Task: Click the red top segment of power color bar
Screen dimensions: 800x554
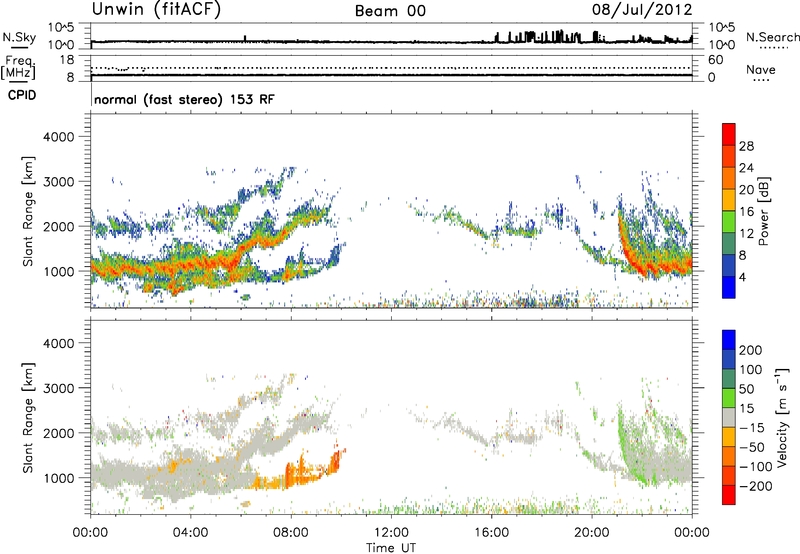Action: coord(729,135)
